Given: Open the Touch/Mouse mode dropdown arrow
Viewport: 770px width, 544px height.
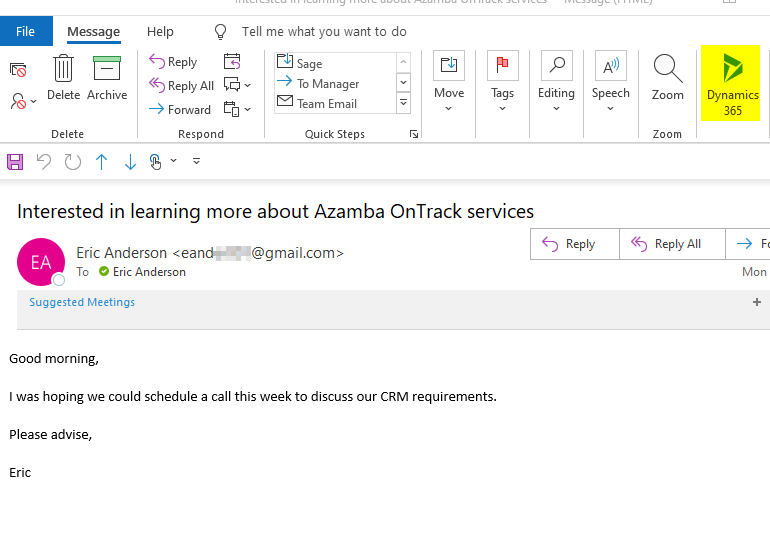Looking at the screenshot, I should pyautogui.click(x=173, y=161).
